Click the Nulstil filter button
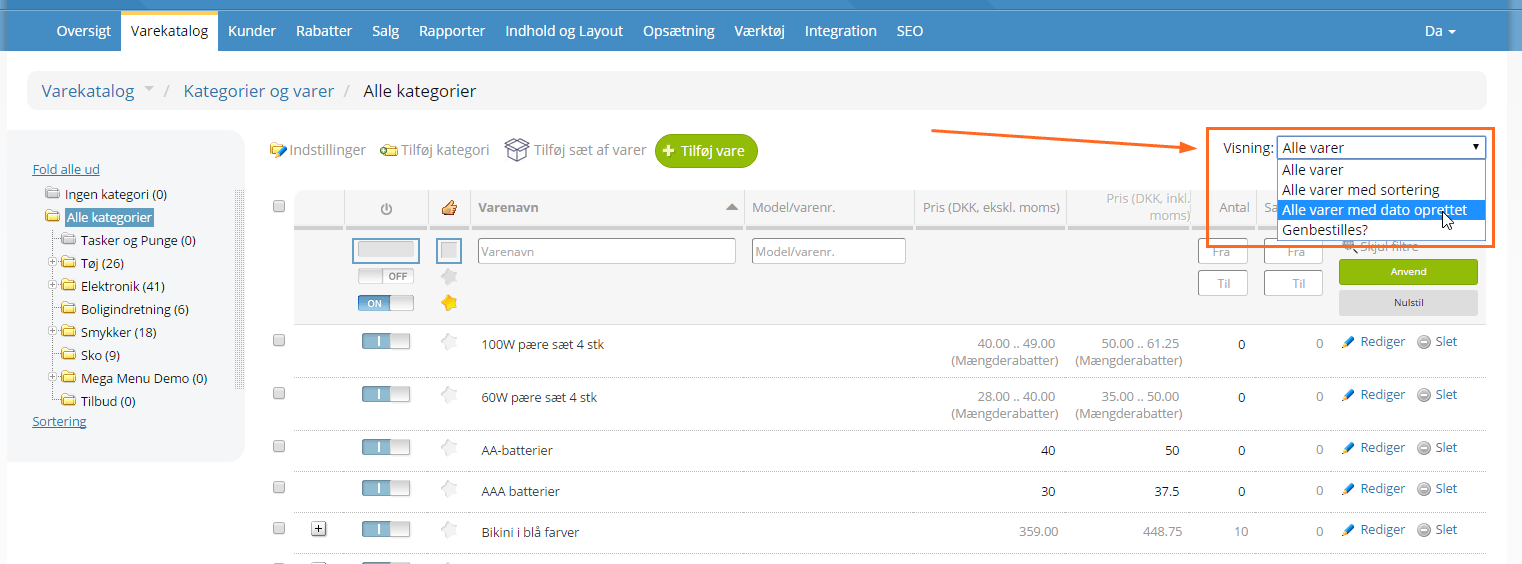This screenshot has width=1522, height=564. [1408, 302]
